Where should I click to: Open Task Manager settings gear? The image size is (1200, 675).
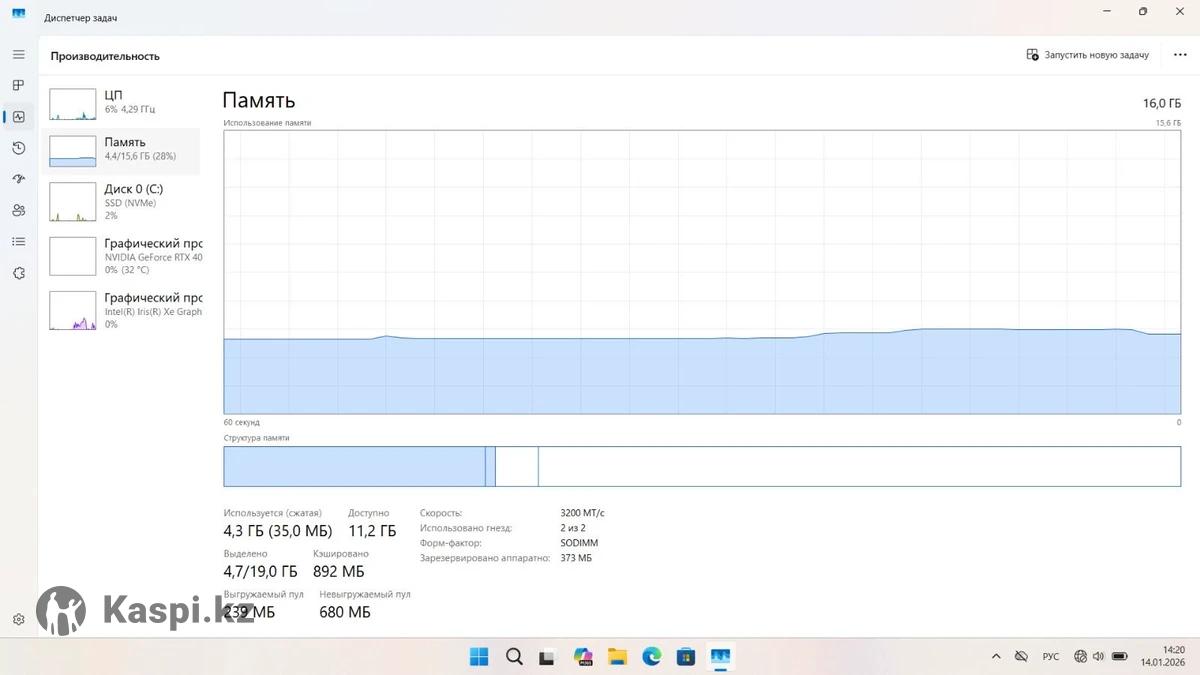(x=18, y=619)
